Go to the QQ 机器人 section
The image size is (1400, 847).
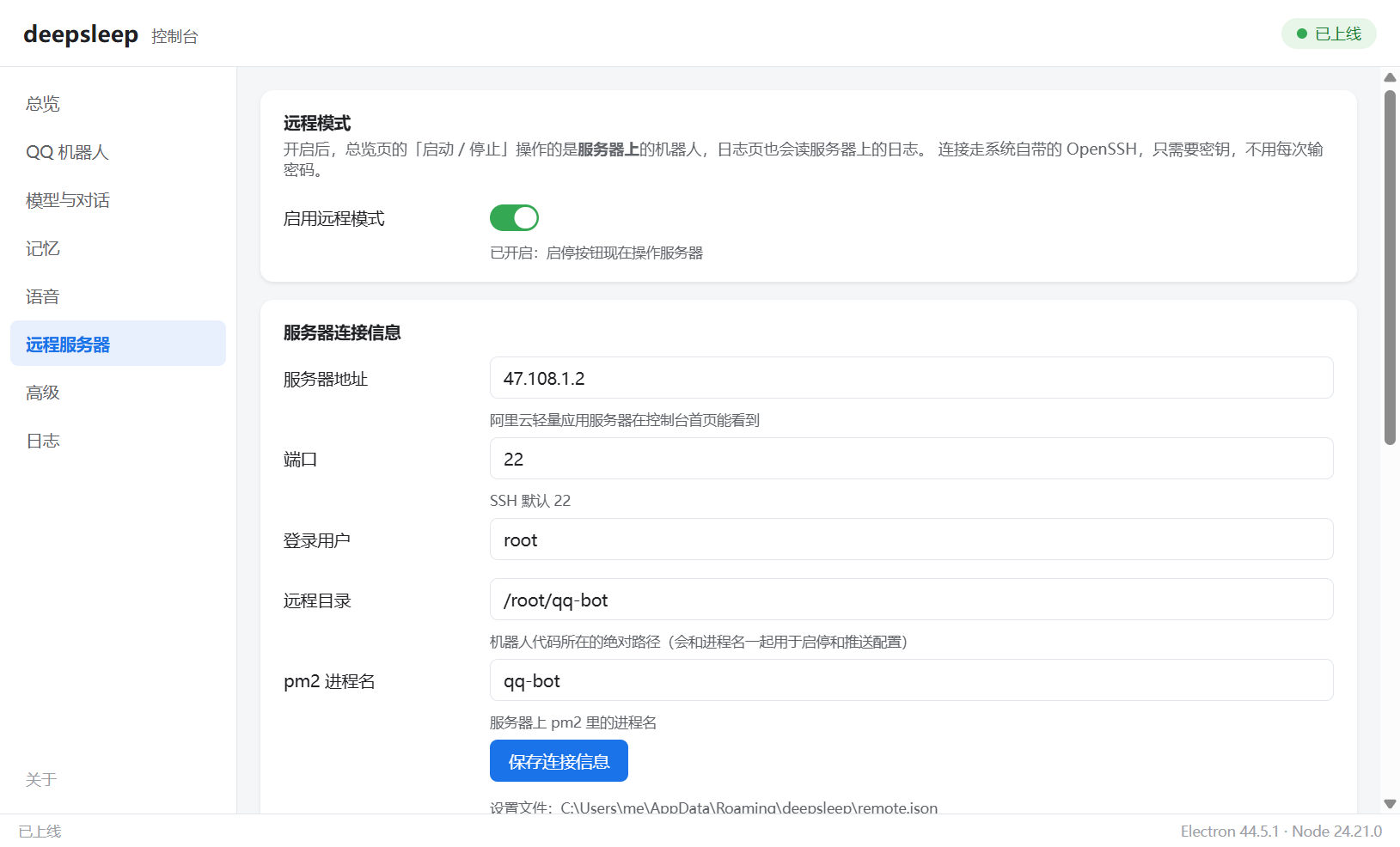coord(118,152)
